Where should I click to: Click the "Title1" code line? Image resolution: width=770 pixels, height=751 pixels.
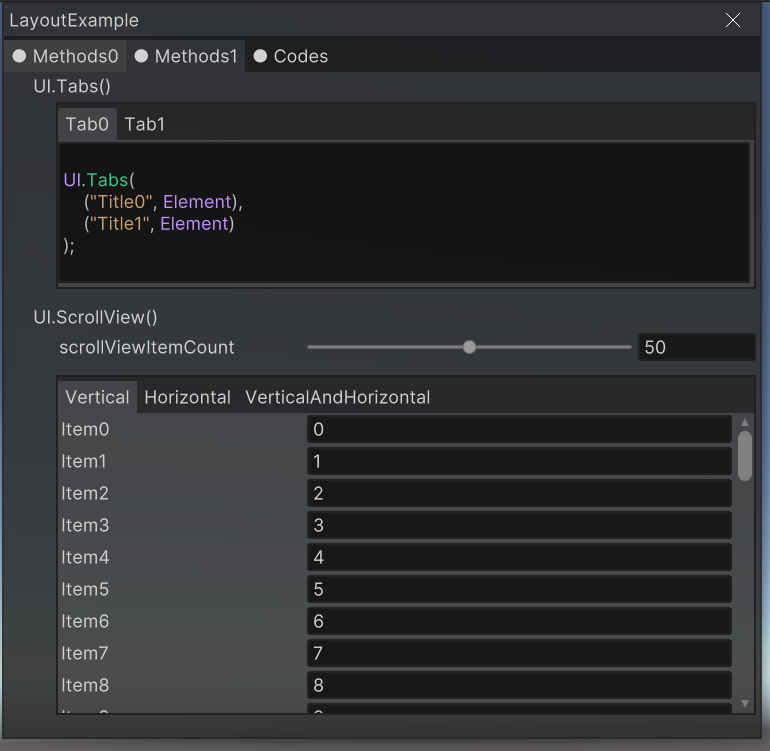159,223
